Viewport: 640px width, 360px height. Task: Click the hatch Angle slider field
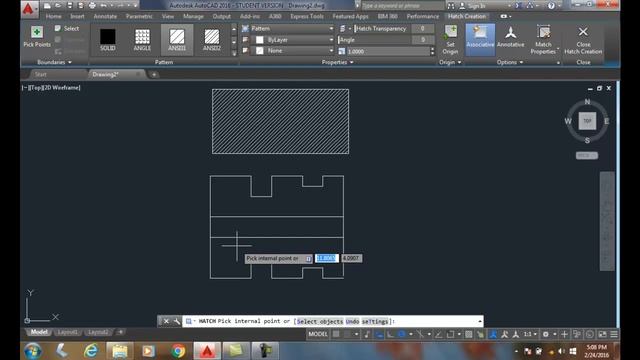(386, 40)
